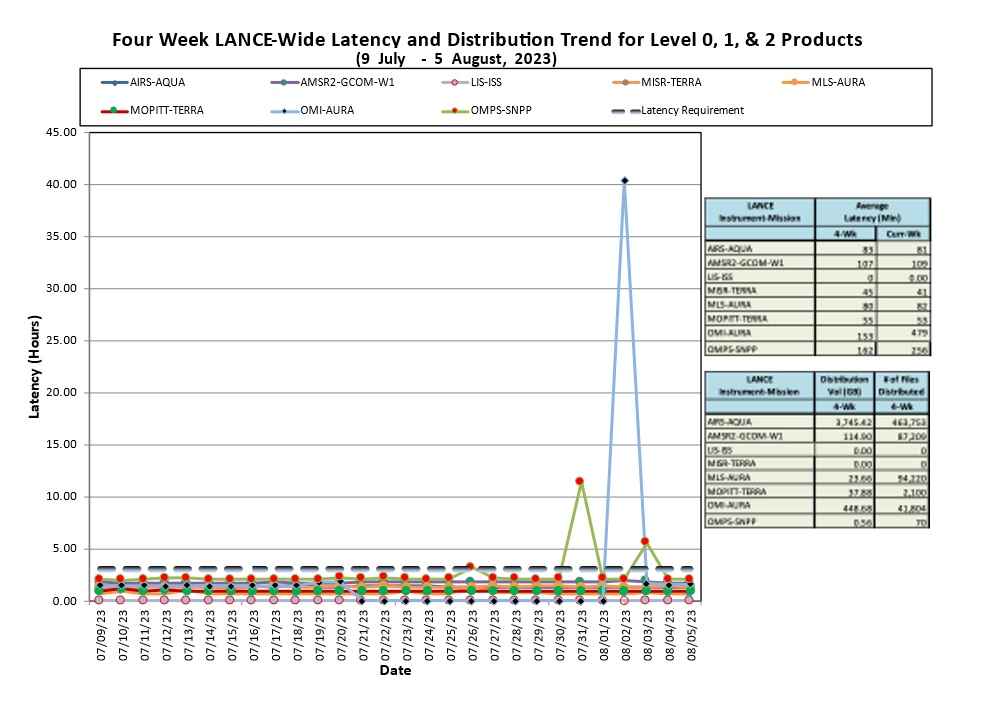The height and width of the screenshot is (717, 985).
Task: Select the OMPS-SNPP spike point on 07/31/23
Action: point(580,481)
